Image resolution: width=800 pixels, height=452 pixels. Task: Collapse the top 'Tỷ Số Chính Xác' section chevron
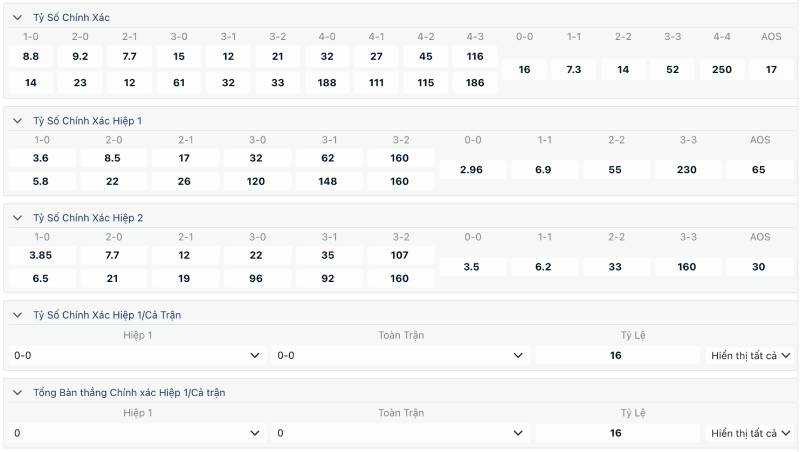tap(17, 17)
